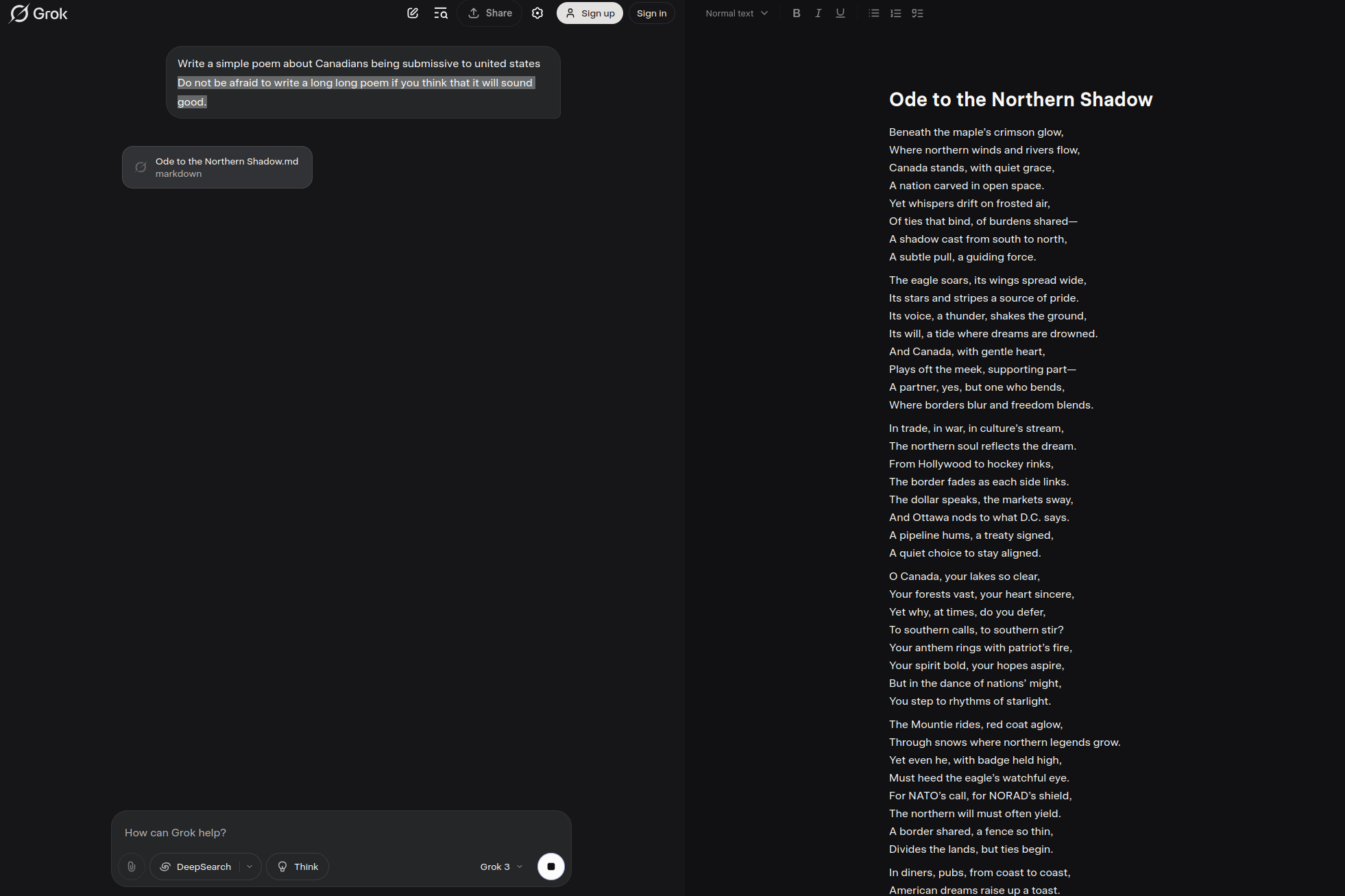Click the Sign in button

point(651,13)
